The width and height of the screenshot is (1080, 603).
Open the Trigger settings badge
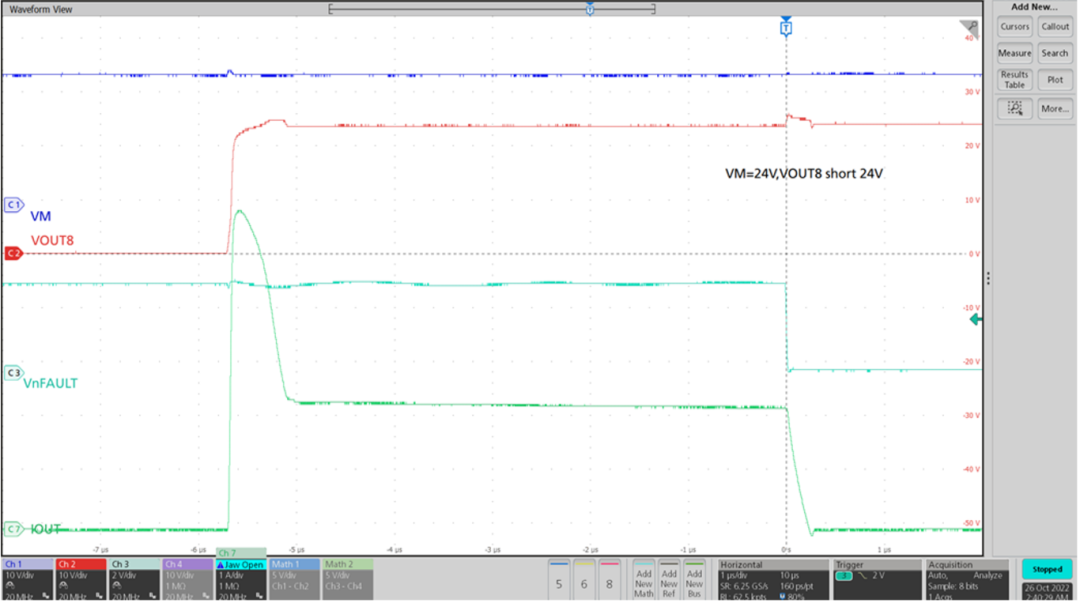click(877, 580)
